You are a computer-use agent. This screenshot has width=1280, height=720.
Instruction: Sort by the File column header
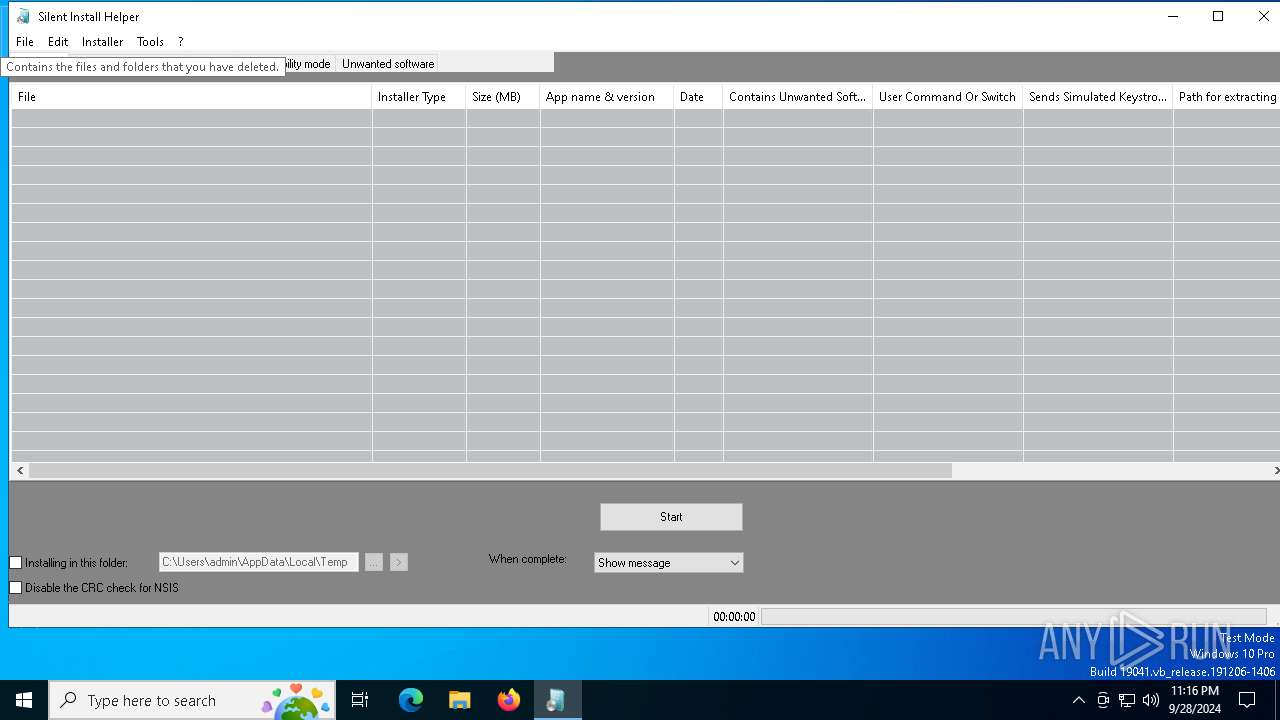pyautogui.click(x=191, y=97)
